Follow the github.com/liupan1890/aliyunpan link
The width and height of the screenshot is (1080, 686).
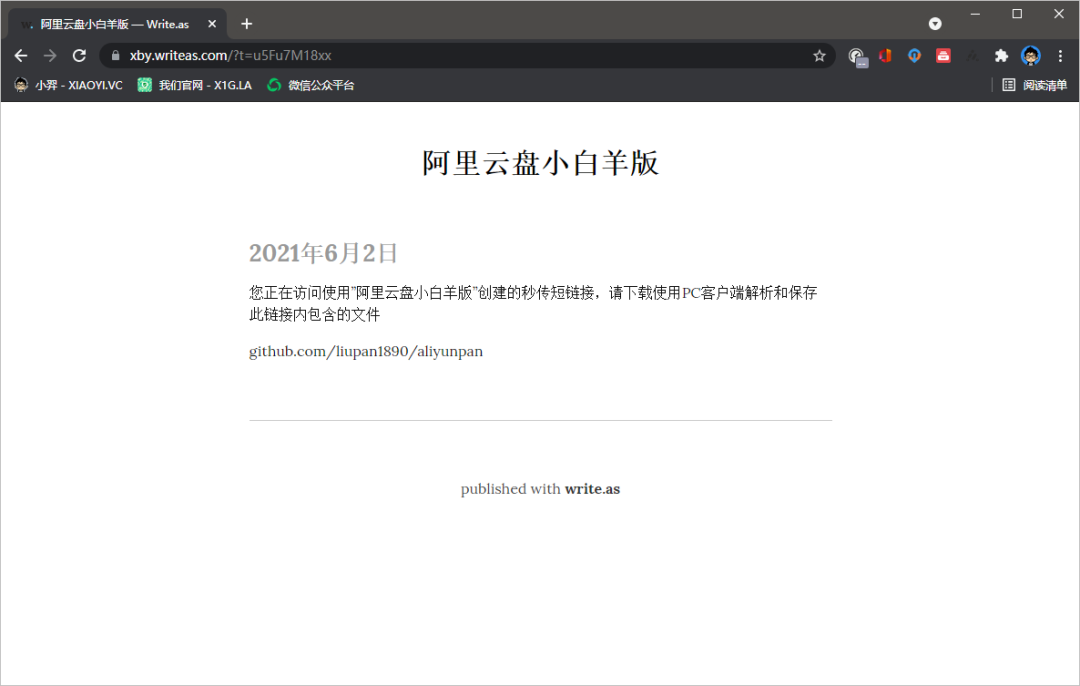click(x=365, y=351)
